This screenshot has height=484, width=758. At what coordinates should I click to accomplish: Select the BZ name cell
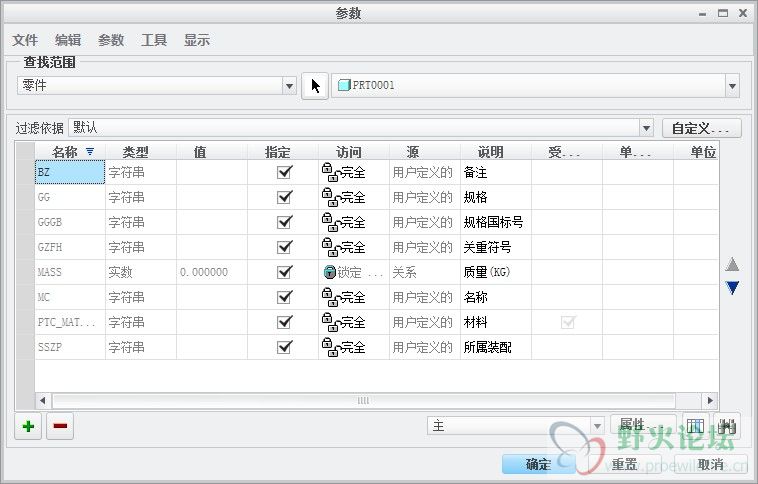(70, 172)
